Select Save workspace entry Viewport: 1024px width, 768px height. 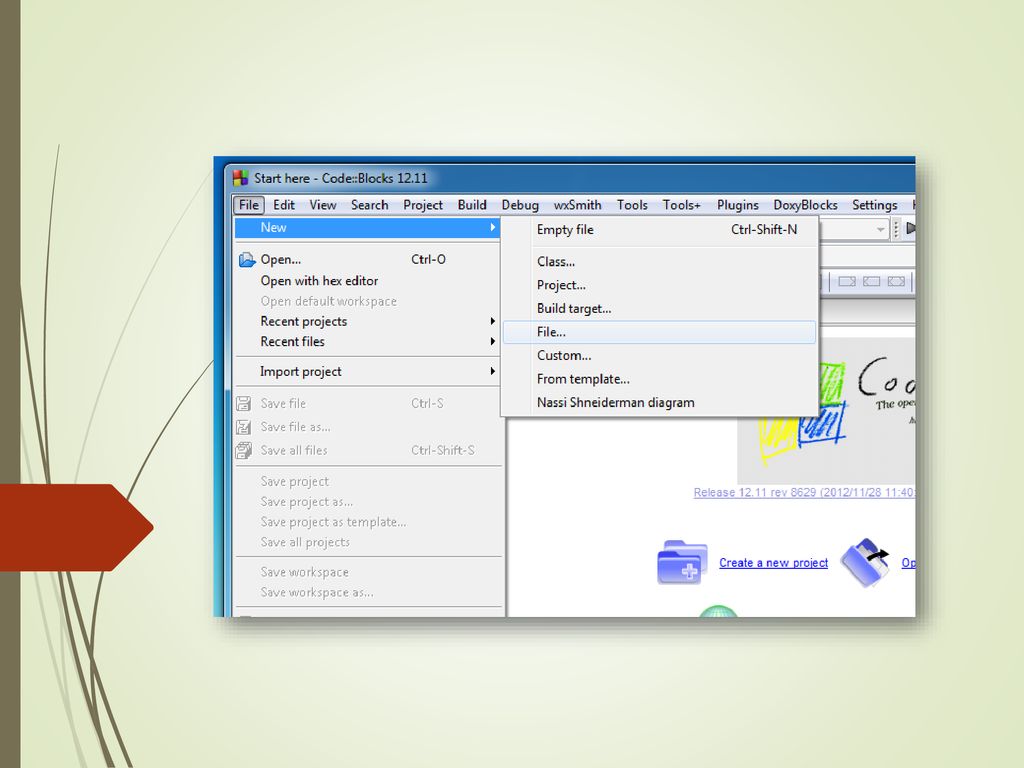[x=367, y=572]
